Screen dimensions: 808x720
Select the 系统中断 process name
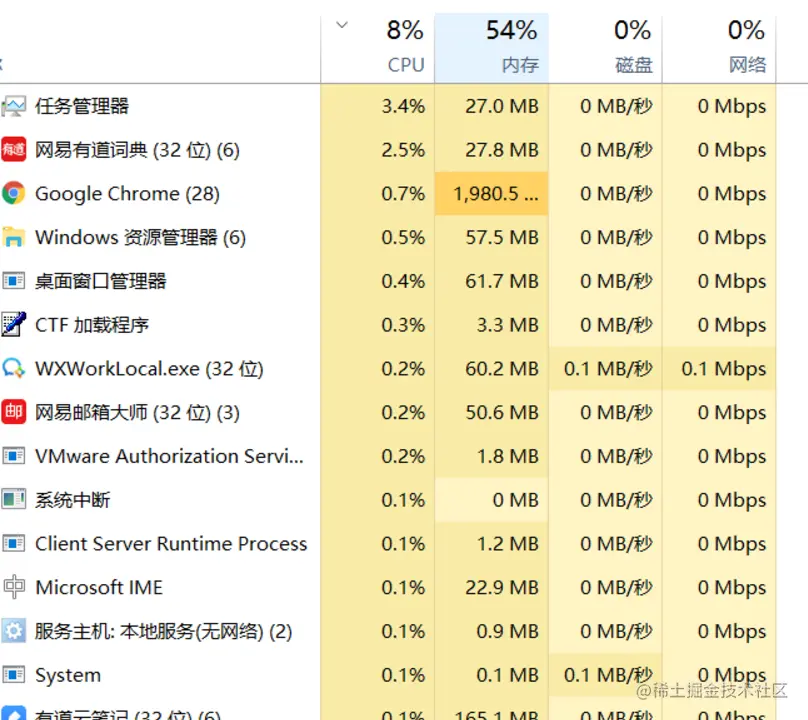click(x=73, y=500)
